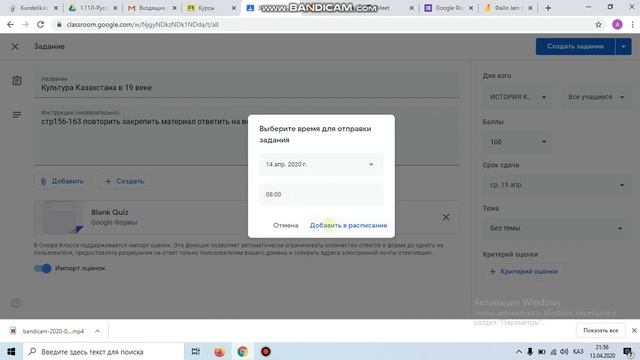
Task: Click the address bar URL
Action: (x=142, y=24)
